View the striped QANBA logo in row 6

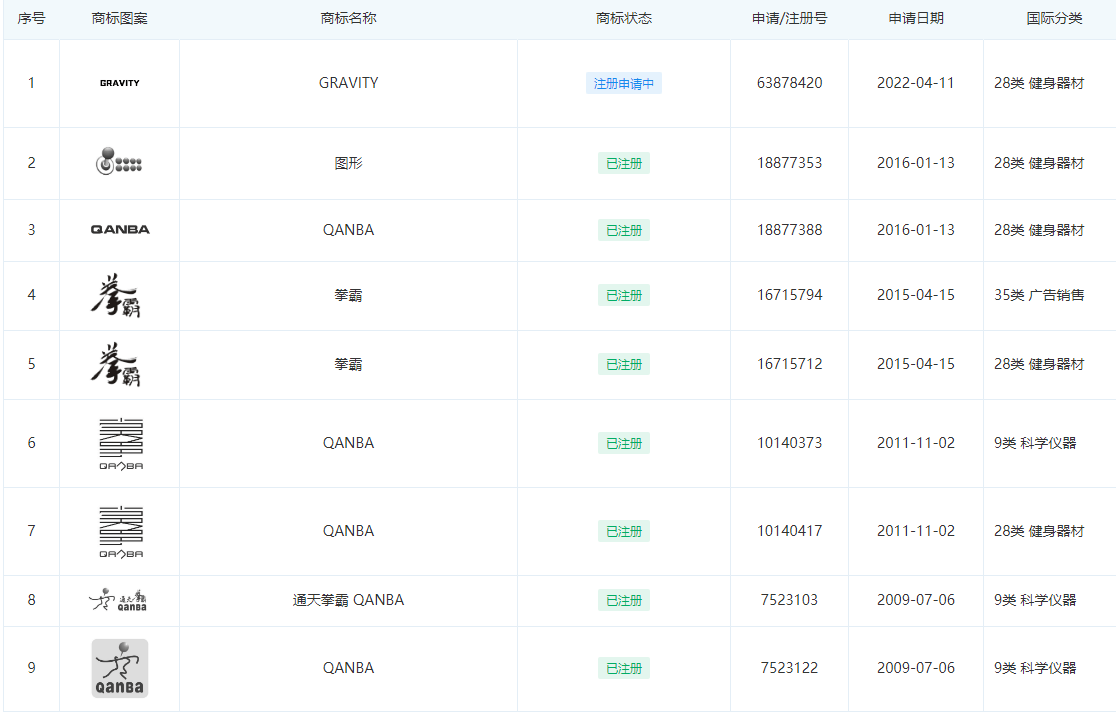tap(121, 444)
